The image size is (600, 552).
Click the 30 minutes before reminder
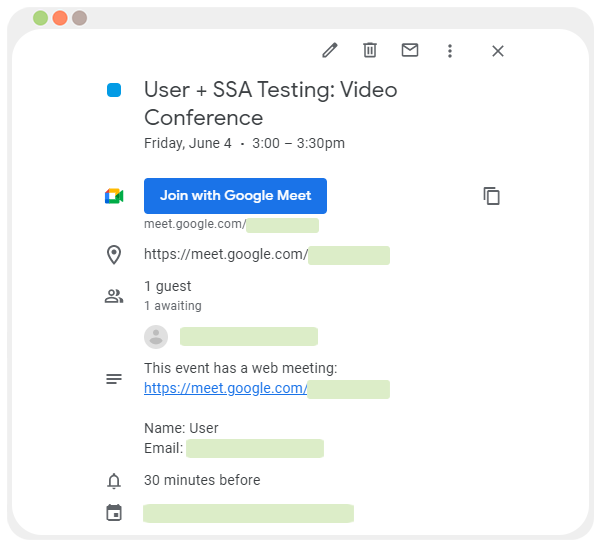(x=202, y=480)
